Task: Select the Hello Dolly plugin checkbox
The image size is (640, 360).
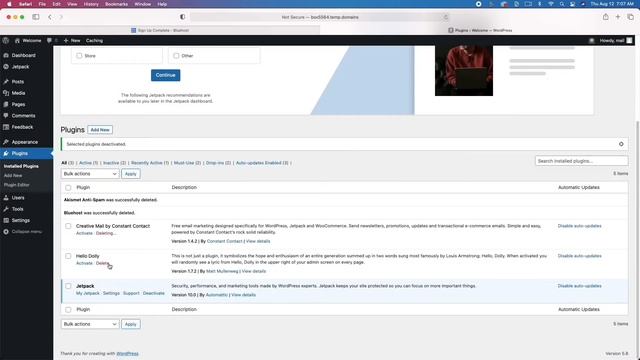Action: point(68,256)
